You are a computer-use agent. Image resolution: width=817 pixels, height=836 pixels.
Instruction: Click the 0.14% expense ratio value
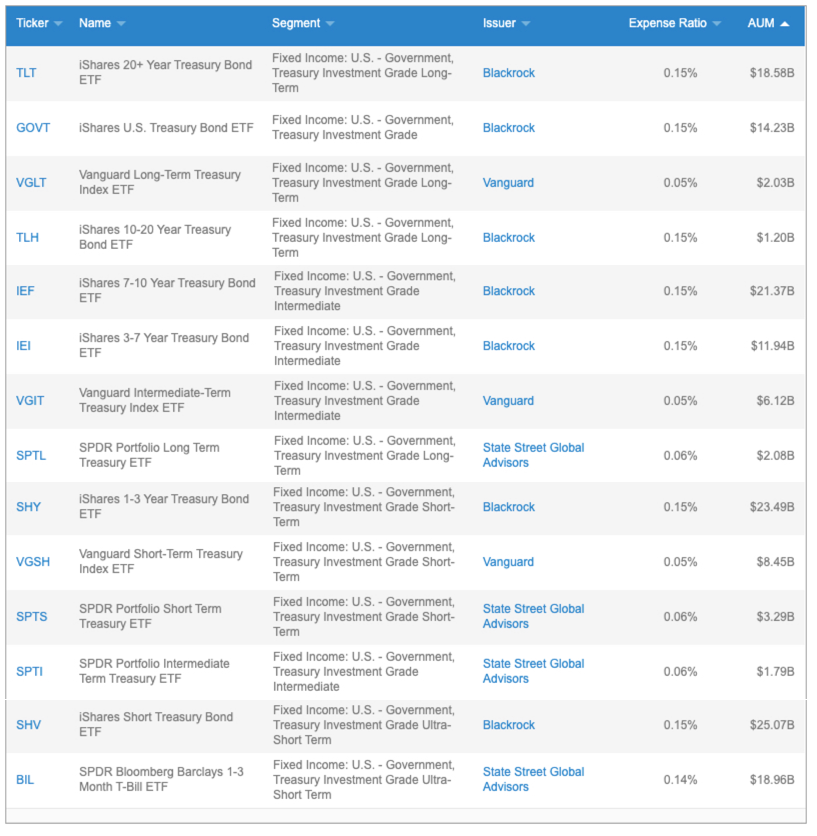[x=680, y=780]
